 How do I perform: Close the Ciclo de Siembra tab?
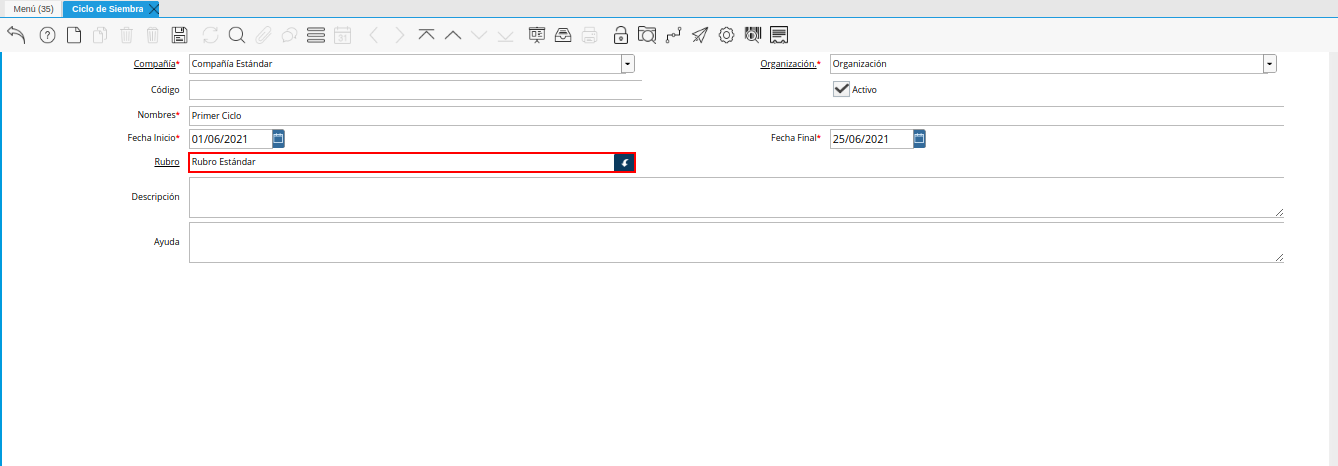(x=153, y=9)
